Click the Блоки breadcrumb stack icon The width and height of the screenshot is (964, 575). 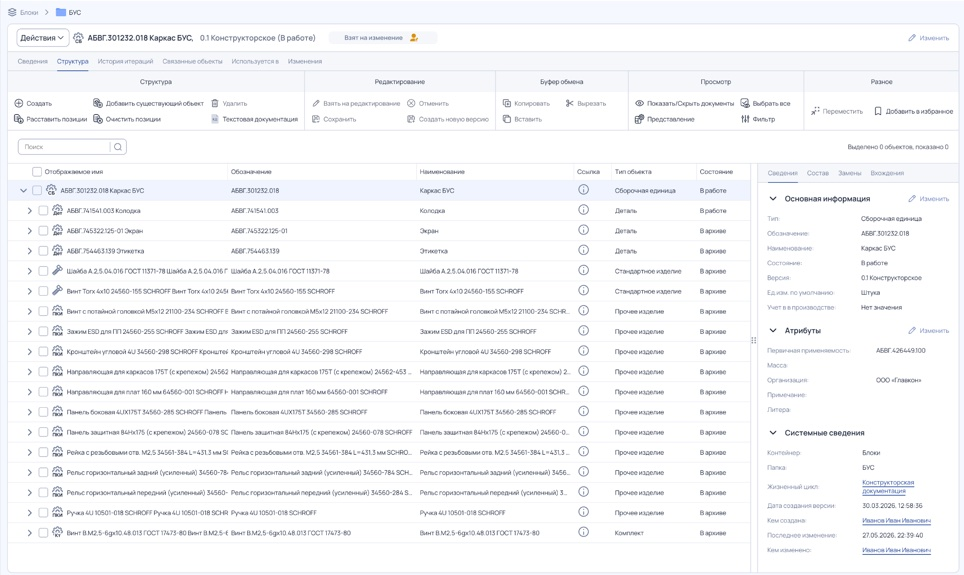click(12, 12)
